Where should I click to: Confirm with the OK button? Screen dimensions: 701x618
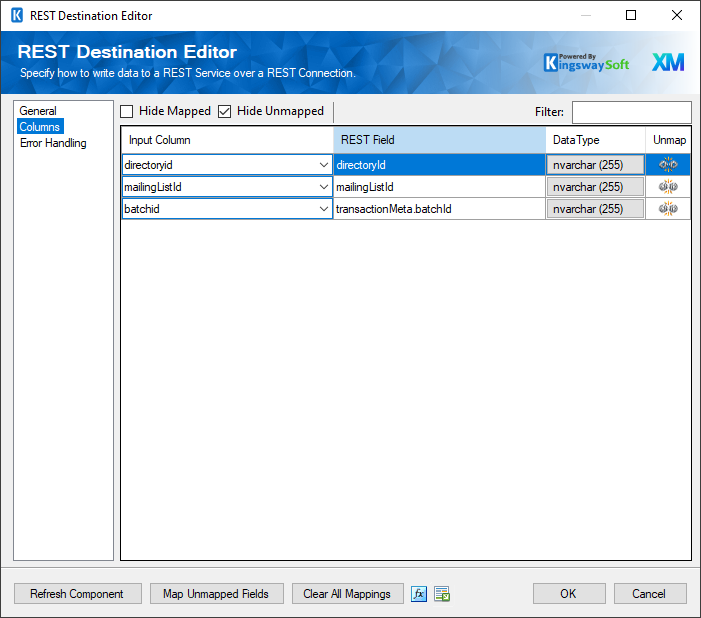click(569, 593)
